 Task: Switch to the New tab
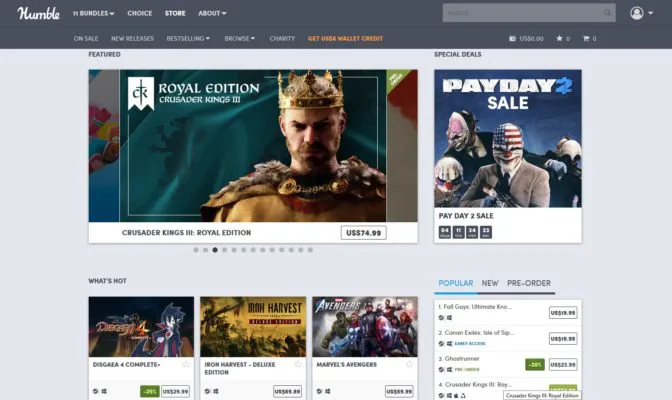pos(490,283)
